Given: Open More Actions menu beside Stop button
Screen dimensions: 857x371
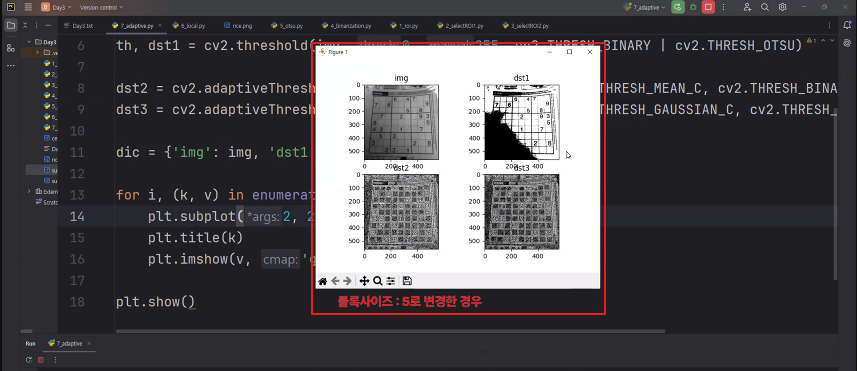Looking at the screenshot, I should click(724, 7).
